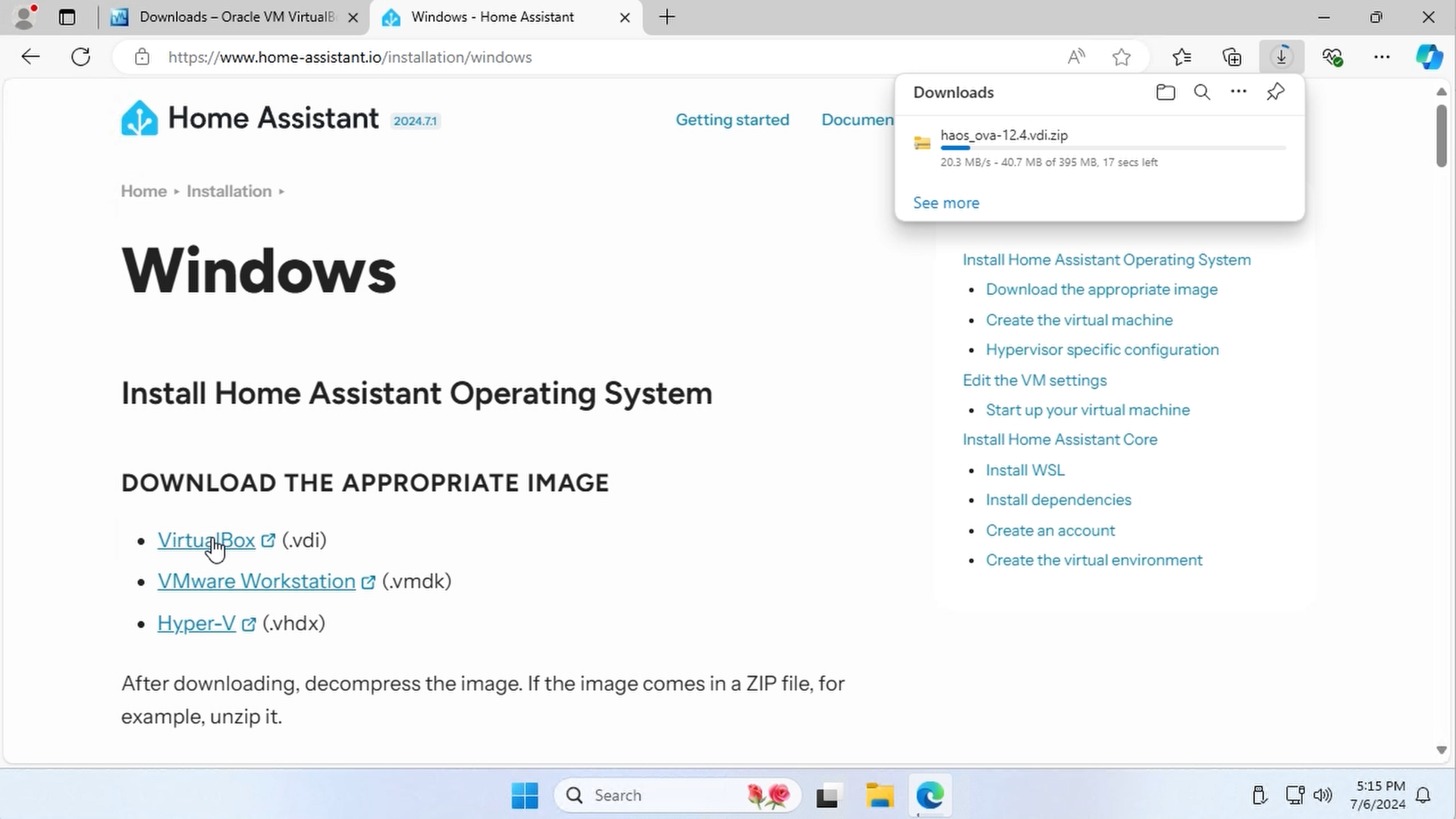1456x819 pixels.
Task: Expand the Installation breadcrumb menu
Action: click(x=282, y=191)
